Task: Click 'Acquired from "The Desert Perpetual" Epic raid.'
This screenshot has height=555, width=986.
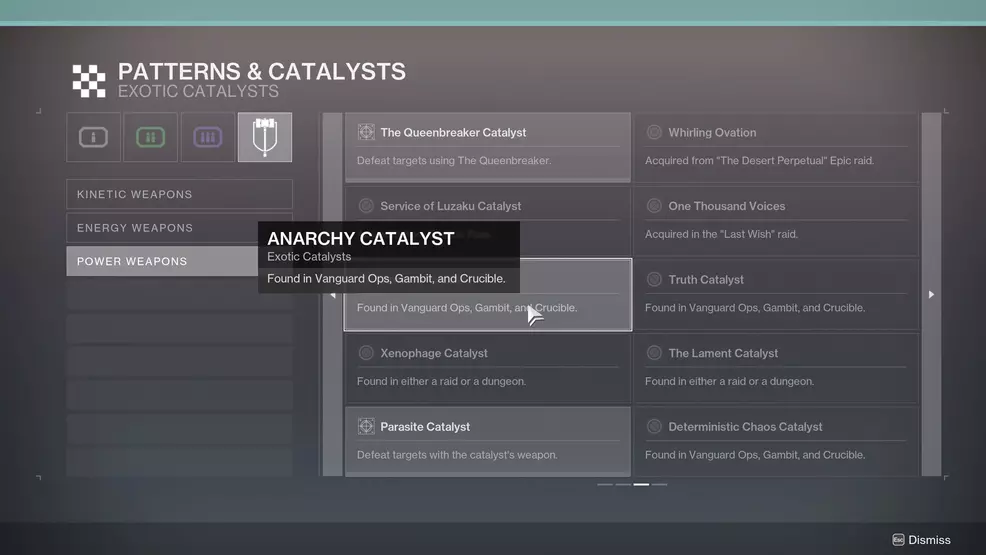Action: [x=759, y=160]
